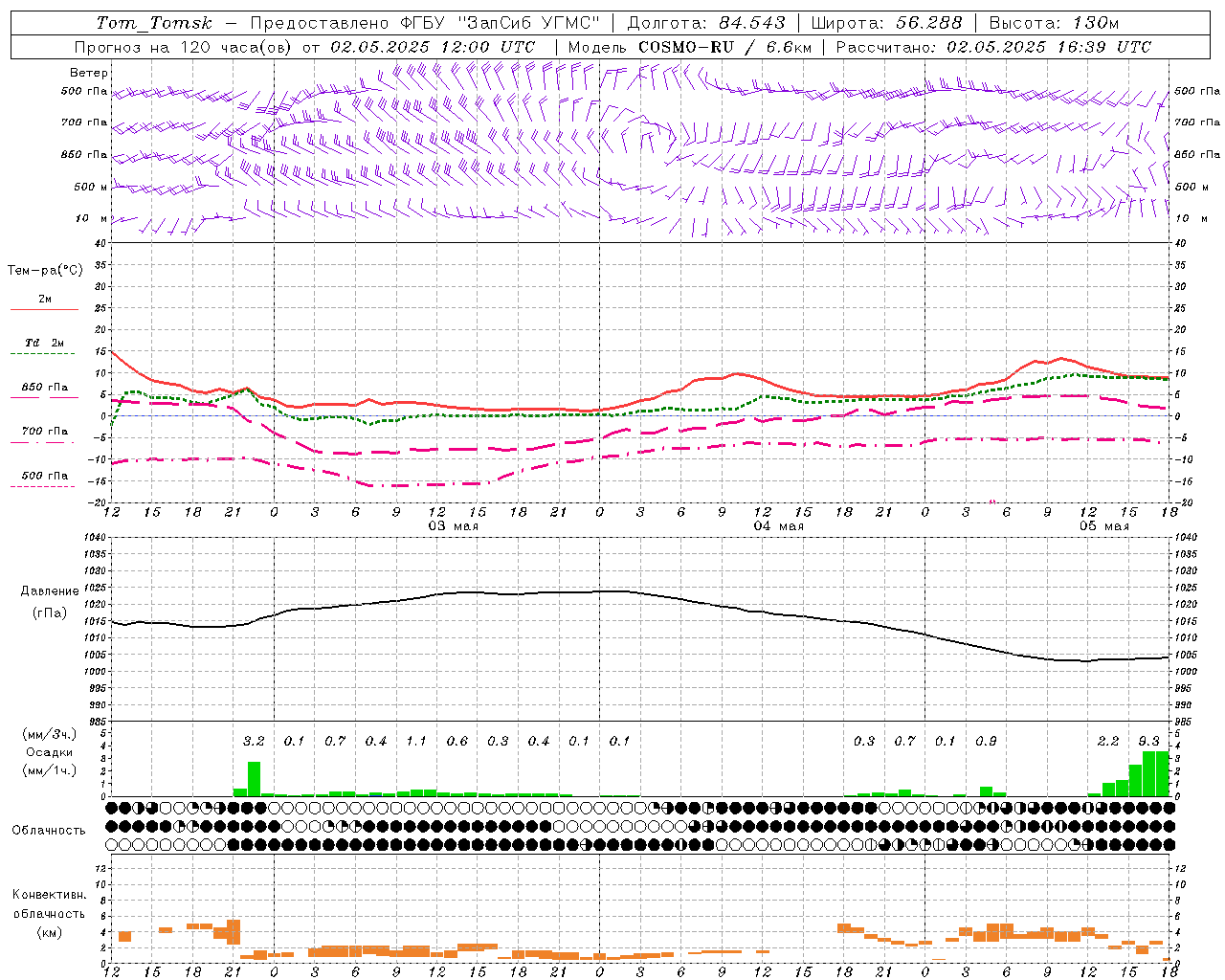Click the Tom_Tomsk station title
The height and width of the screenshot is (980, 1225).
[154, 23]
